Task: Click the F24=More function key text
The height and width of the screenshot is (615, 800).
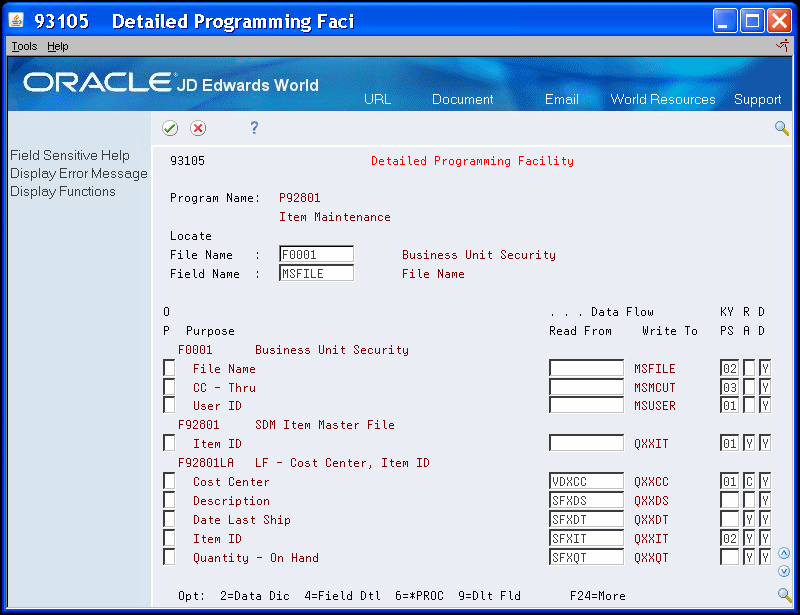Action: tap(597, 596)
